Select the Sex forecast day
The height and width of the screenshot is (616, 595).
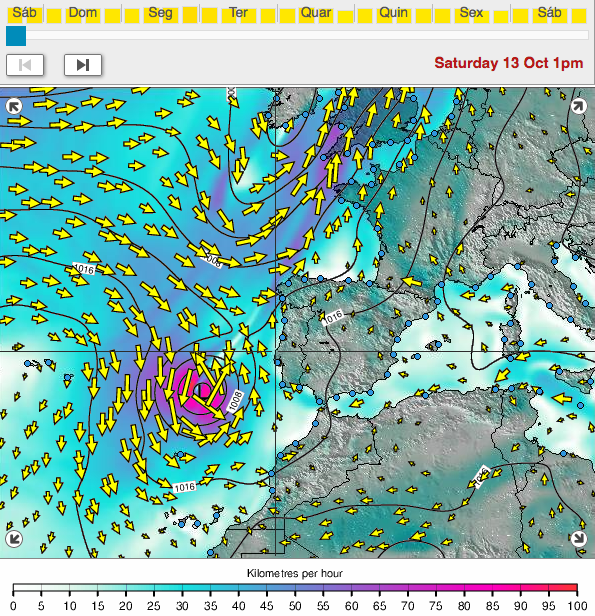point(471,13)
